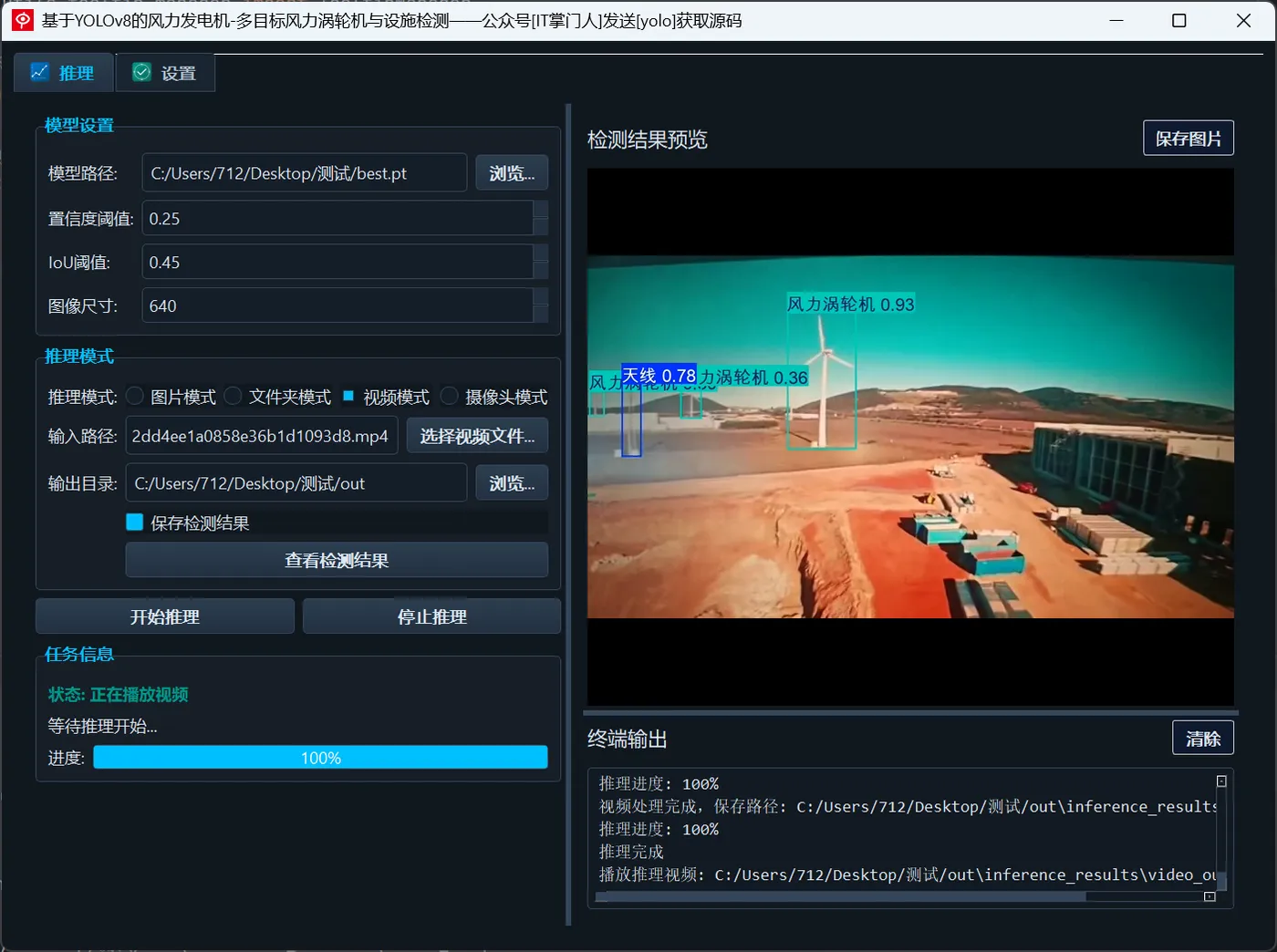This screenshot has height=952, width=1277.
Task: Click the checkmark icon on 设置 tab
Action: (x=141, y=72)
